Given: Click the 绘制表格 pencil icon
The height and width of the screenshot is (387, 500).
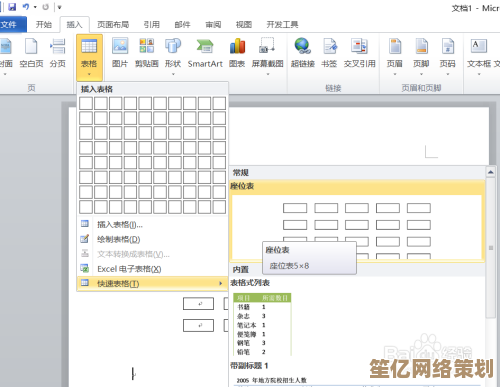Looking at the screenshot, I should pos(85,238).
